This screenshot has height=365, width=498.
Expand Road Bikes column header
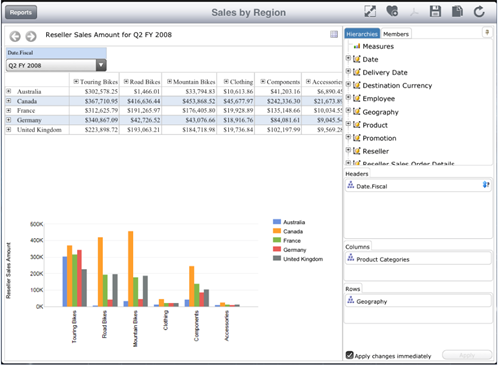click(x=126, y=81)
